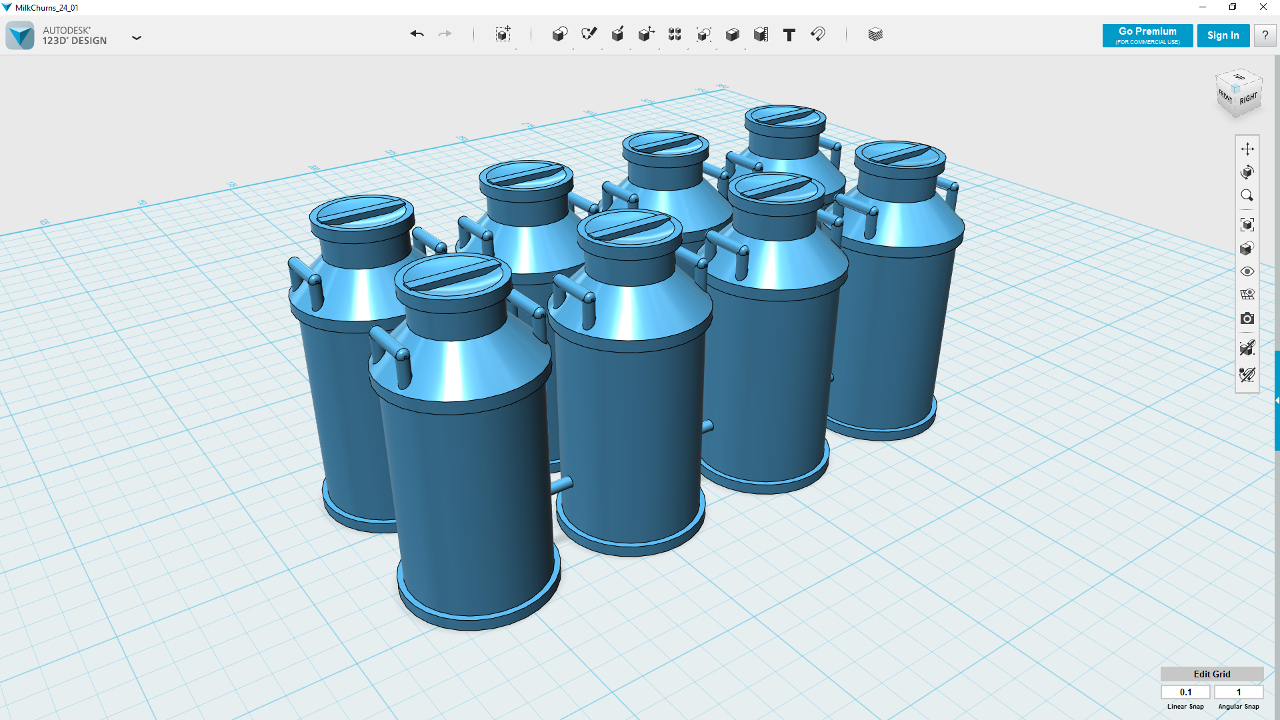Toggle sketch snap icon at navigation bar bottom
The width and height of the screenshot is (1280, 720).
coord(1247,375)
